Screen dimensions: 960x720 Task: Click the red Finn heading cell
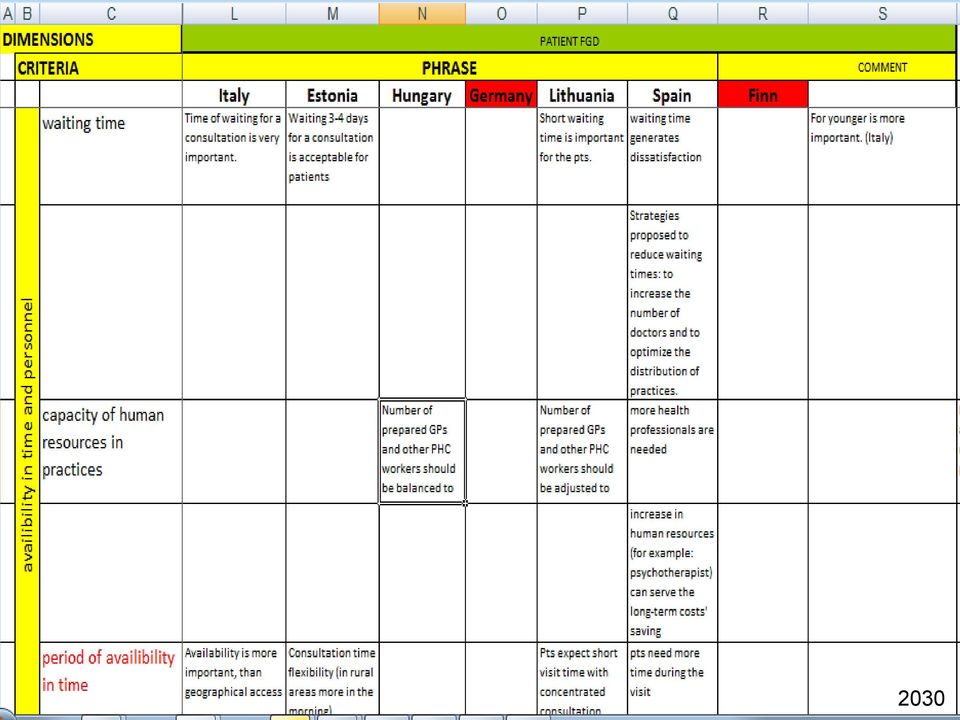click(763, 95)
